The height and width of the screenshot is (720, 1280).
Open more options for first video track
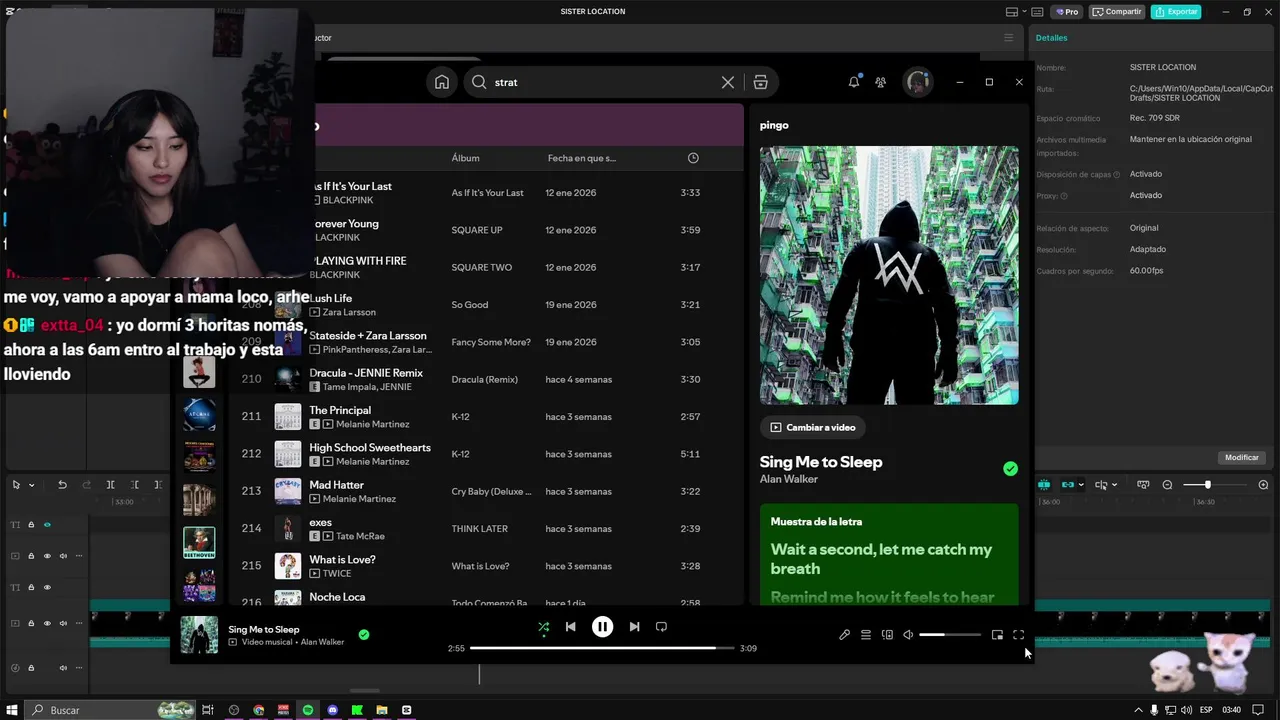pos(79,556)
